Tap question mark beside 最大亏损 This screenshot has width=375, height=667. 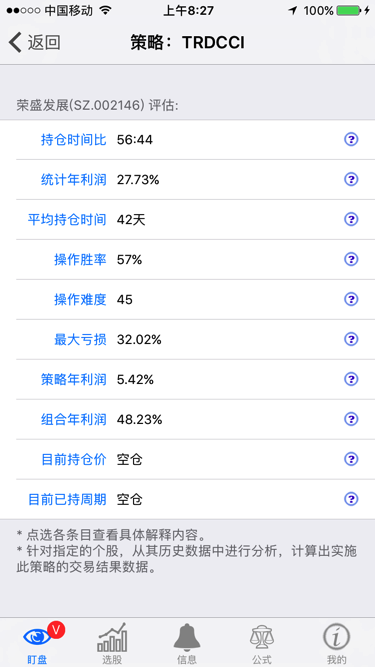tap(351, 339)
